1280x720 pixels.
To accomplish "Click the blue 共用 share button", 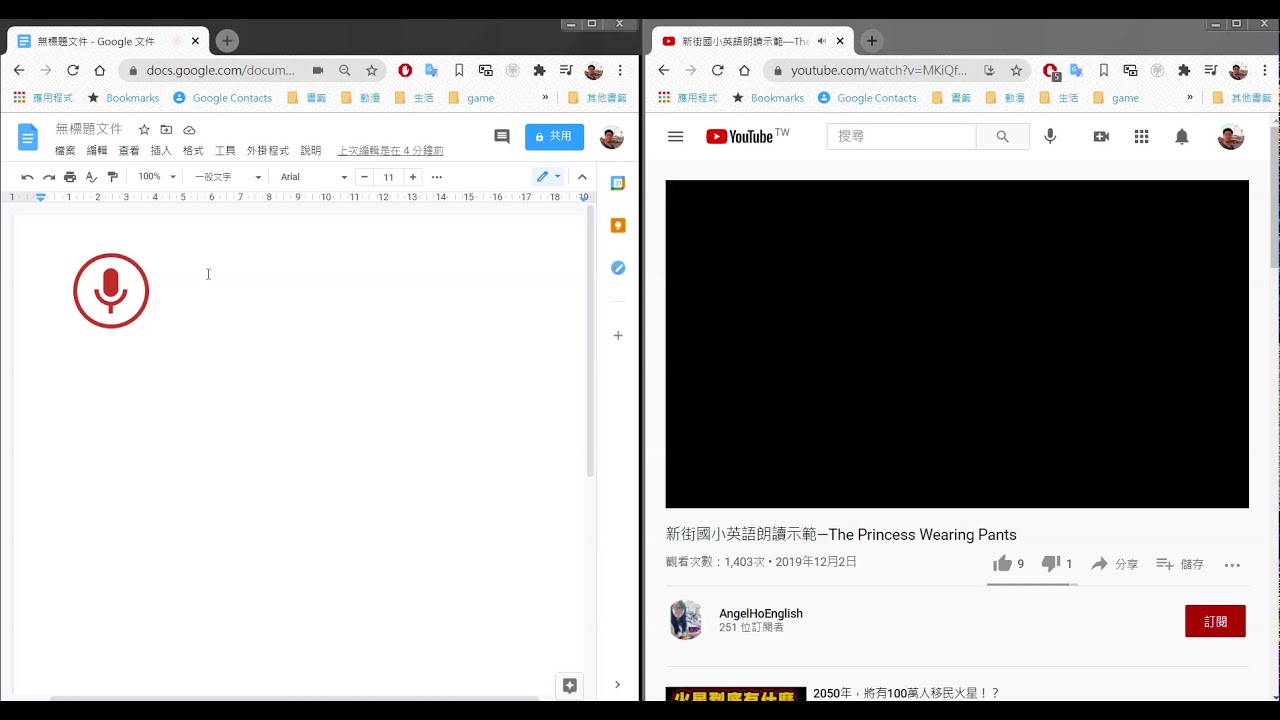I will pos(554,137).
